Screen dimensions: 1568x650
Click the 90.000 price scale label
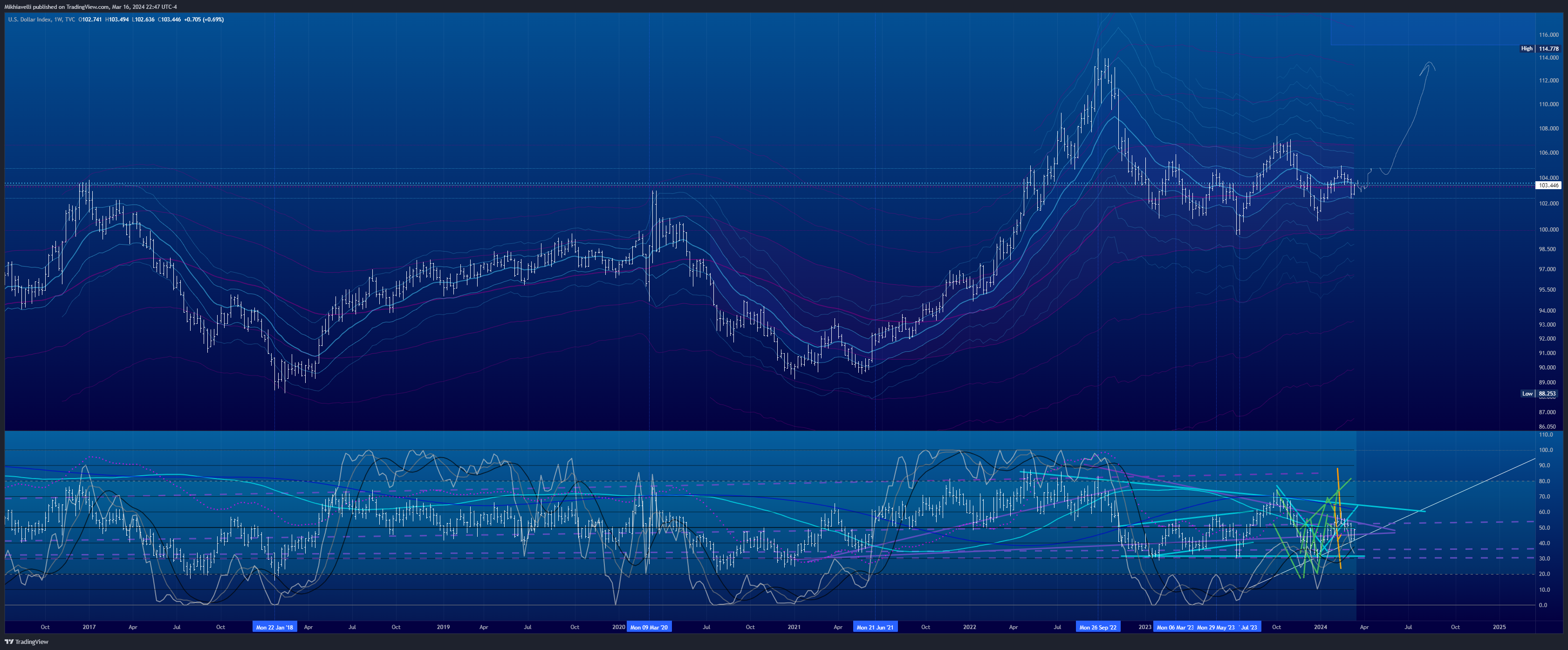1547,368
